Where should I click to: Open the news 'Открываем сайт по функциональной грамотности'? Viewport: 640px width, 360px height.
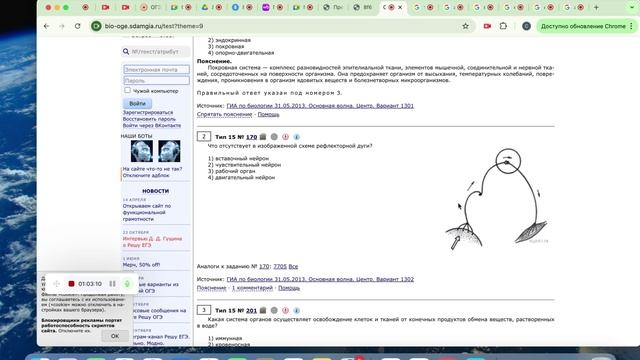coord(147,212)
